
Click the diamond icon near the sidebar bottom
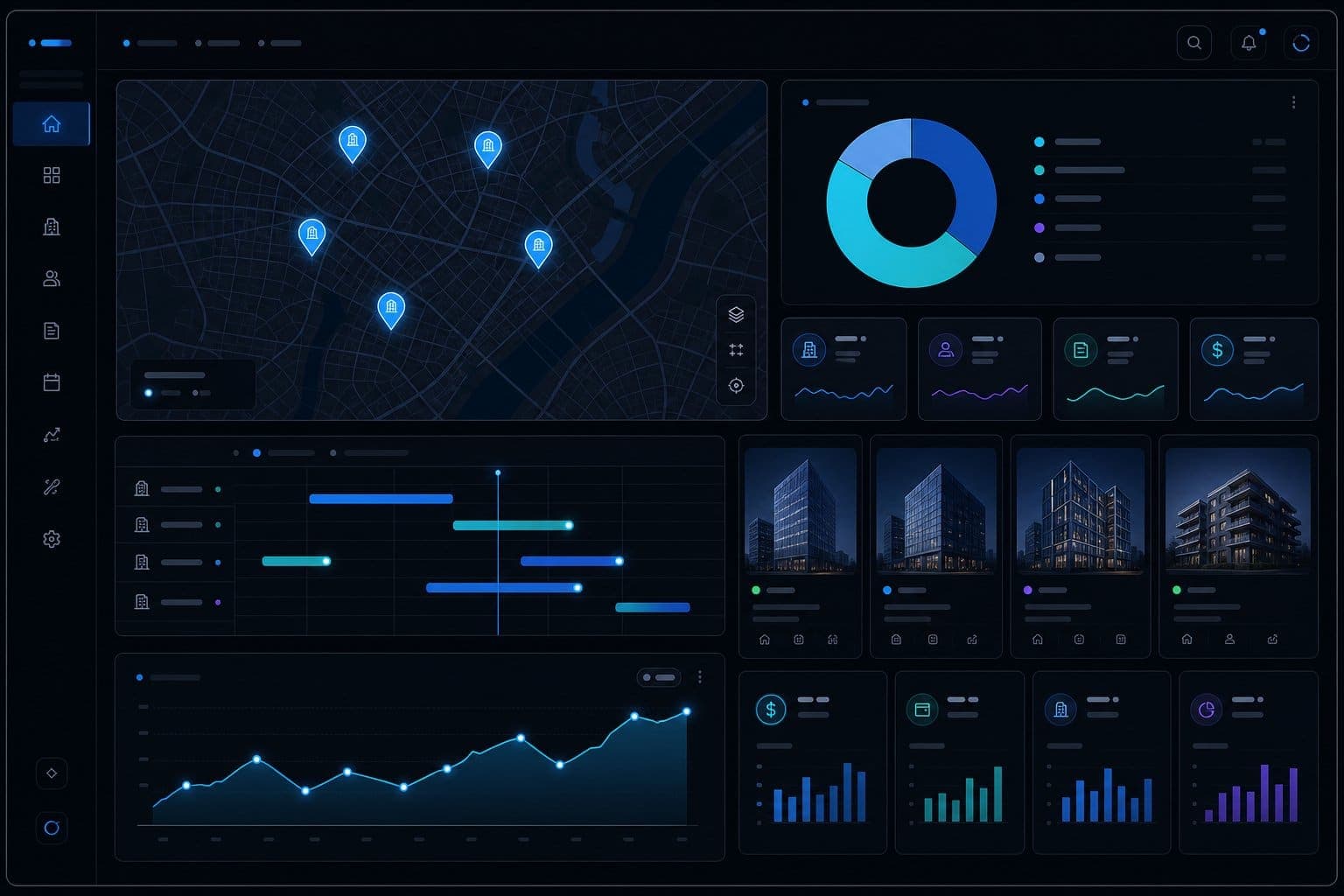(52, 773)
